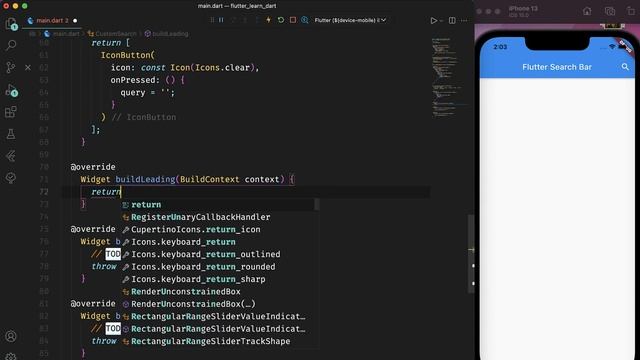Click 'iPhone 13' simulator title
Viewport: 640px width, 360px height.
point(523,9)
